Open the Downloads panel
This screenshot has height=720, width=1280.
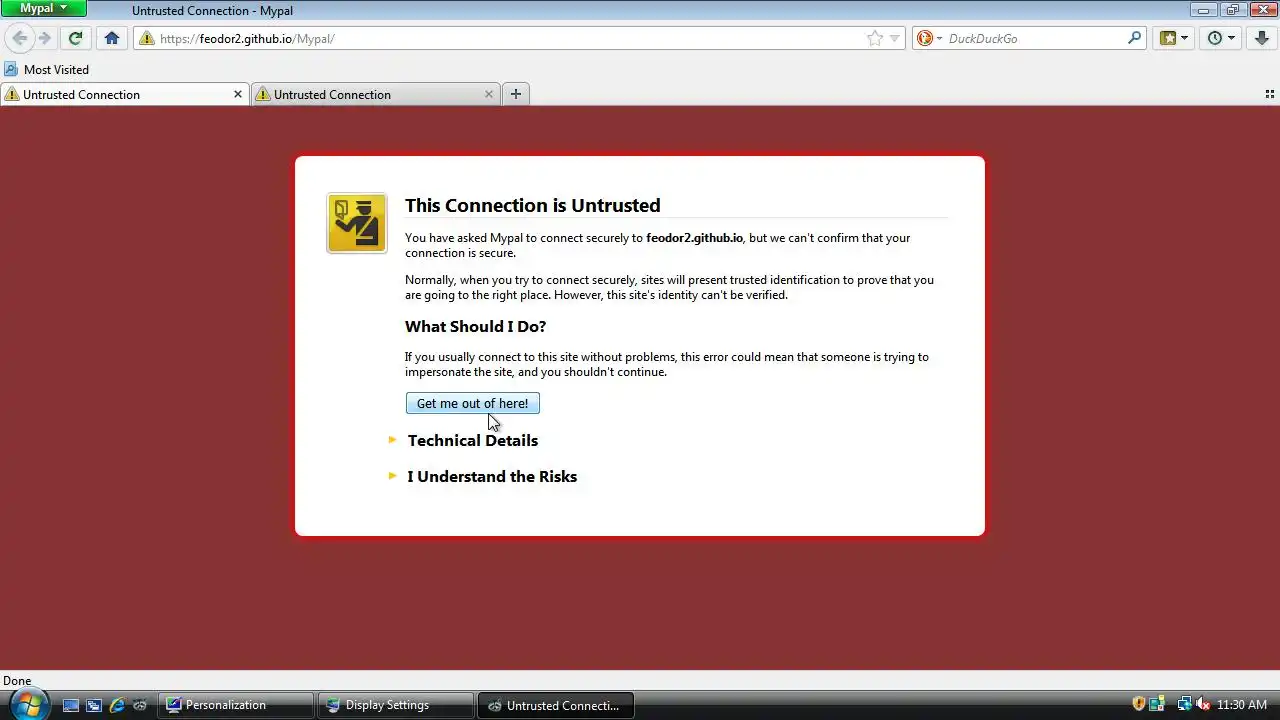1261,38
